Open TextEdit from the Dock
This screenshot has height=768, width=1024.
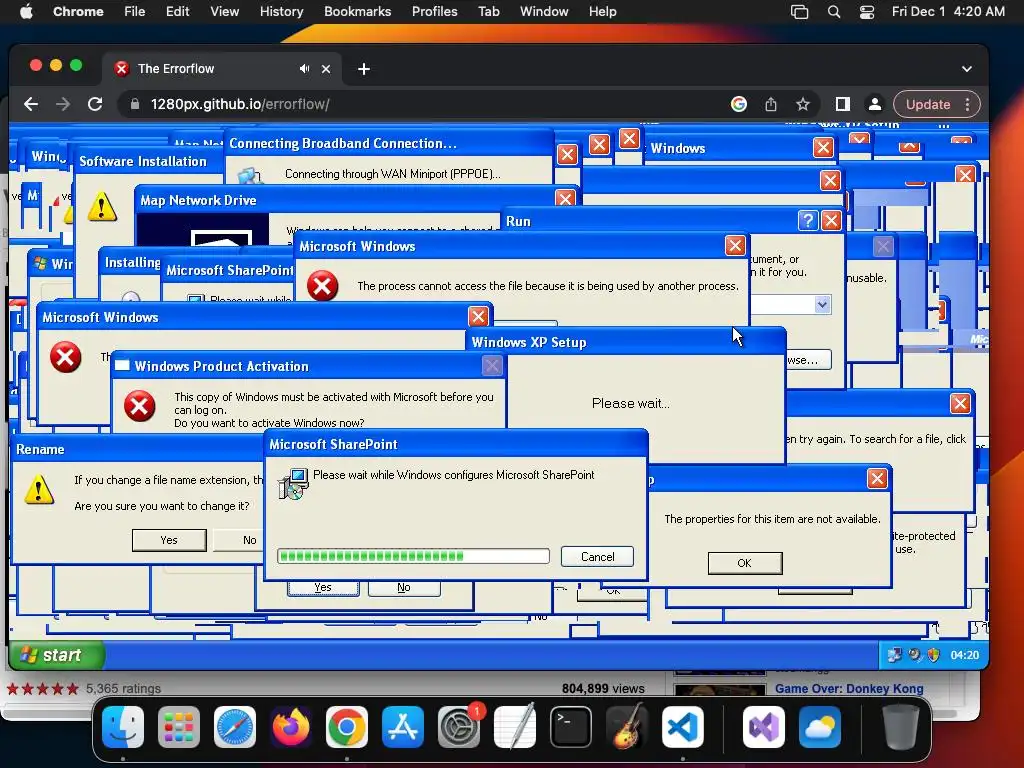515,727
